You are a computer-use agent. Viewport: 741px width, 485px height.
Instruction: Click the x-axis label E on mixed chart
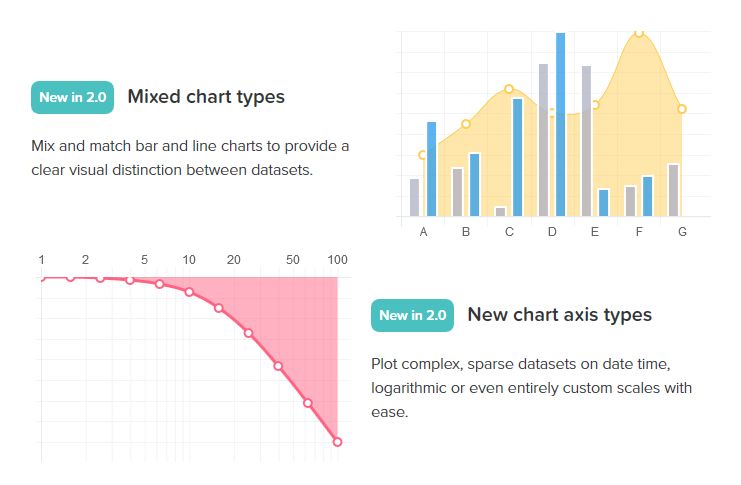595,232
